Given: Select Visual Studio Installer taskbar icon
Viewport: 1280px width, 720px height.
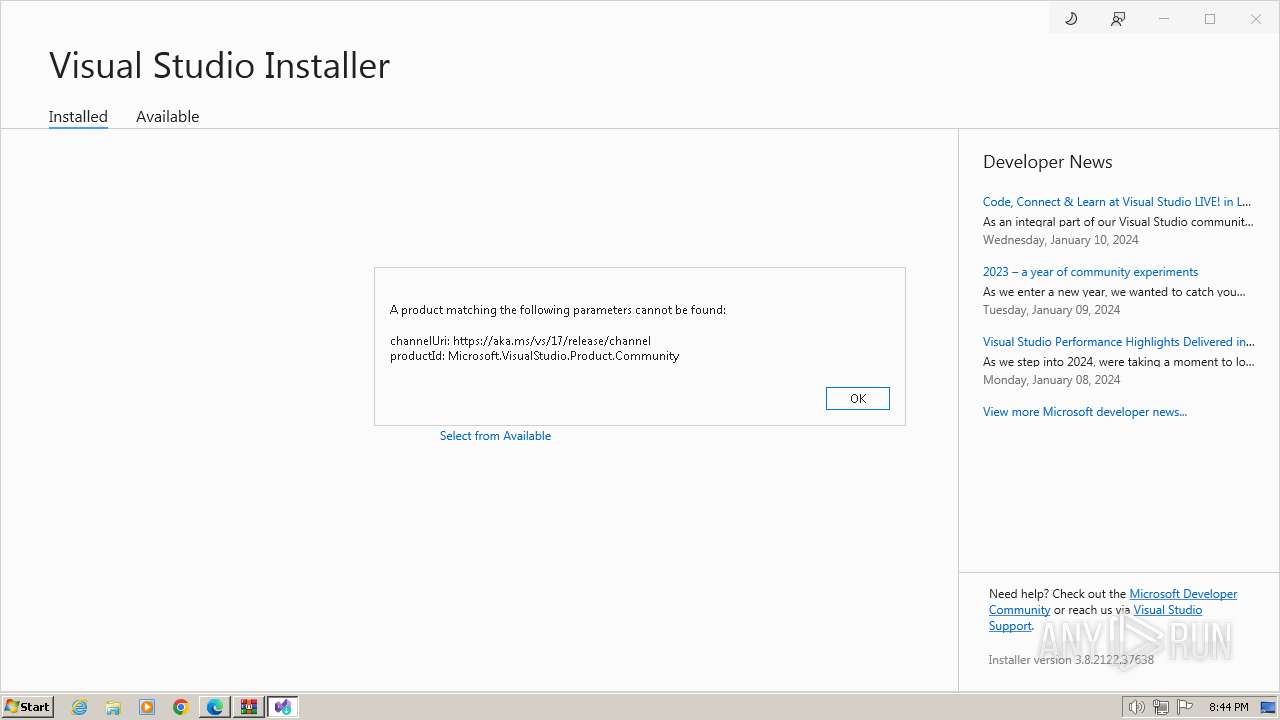Looking at the screenshot, I should click(283, 707).
